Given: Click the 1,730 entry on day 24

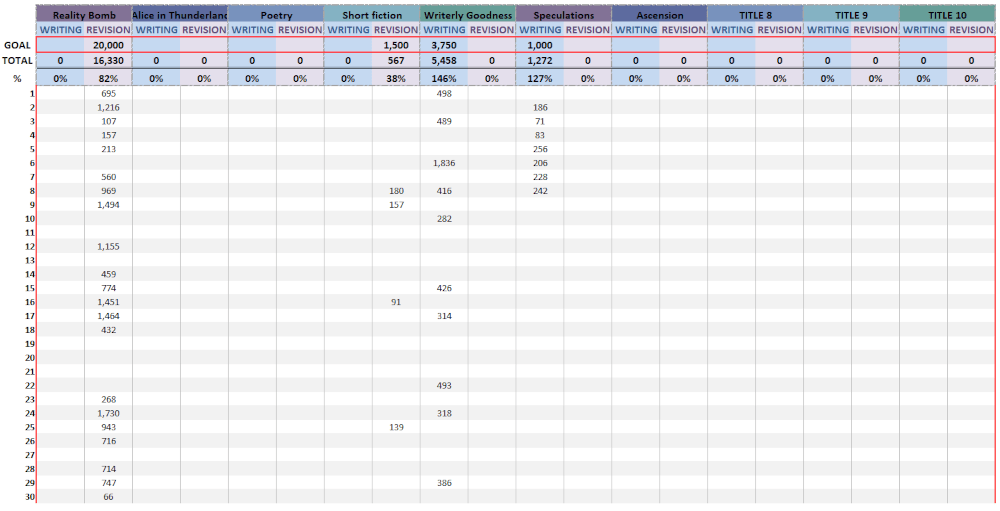Looking at the screenshot, I should (108, 413).
